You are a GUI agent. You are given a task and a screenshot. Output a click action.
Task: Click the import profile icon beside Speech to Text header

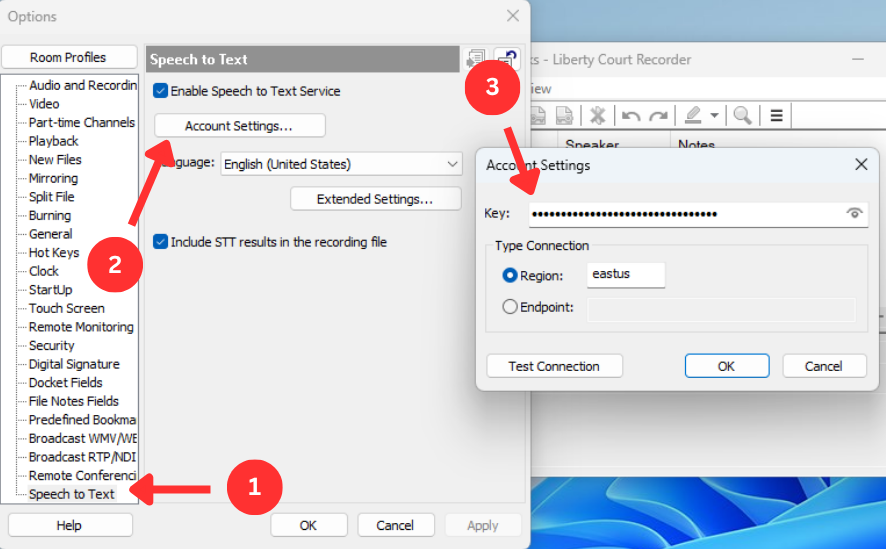[475, 59]
